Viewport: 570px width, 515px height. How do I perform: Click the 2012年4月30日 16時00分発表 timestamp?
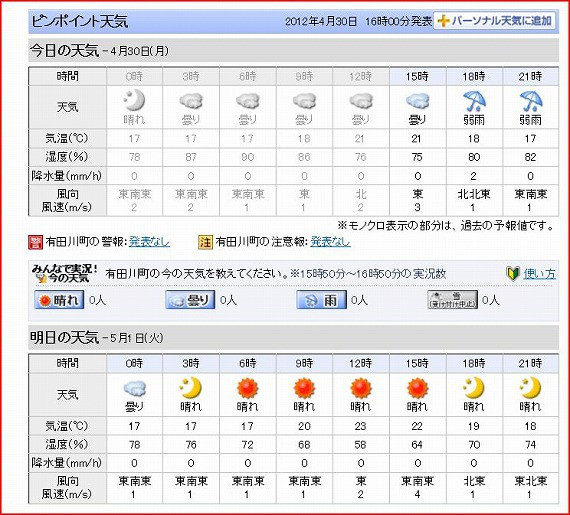tap(358, 21)
